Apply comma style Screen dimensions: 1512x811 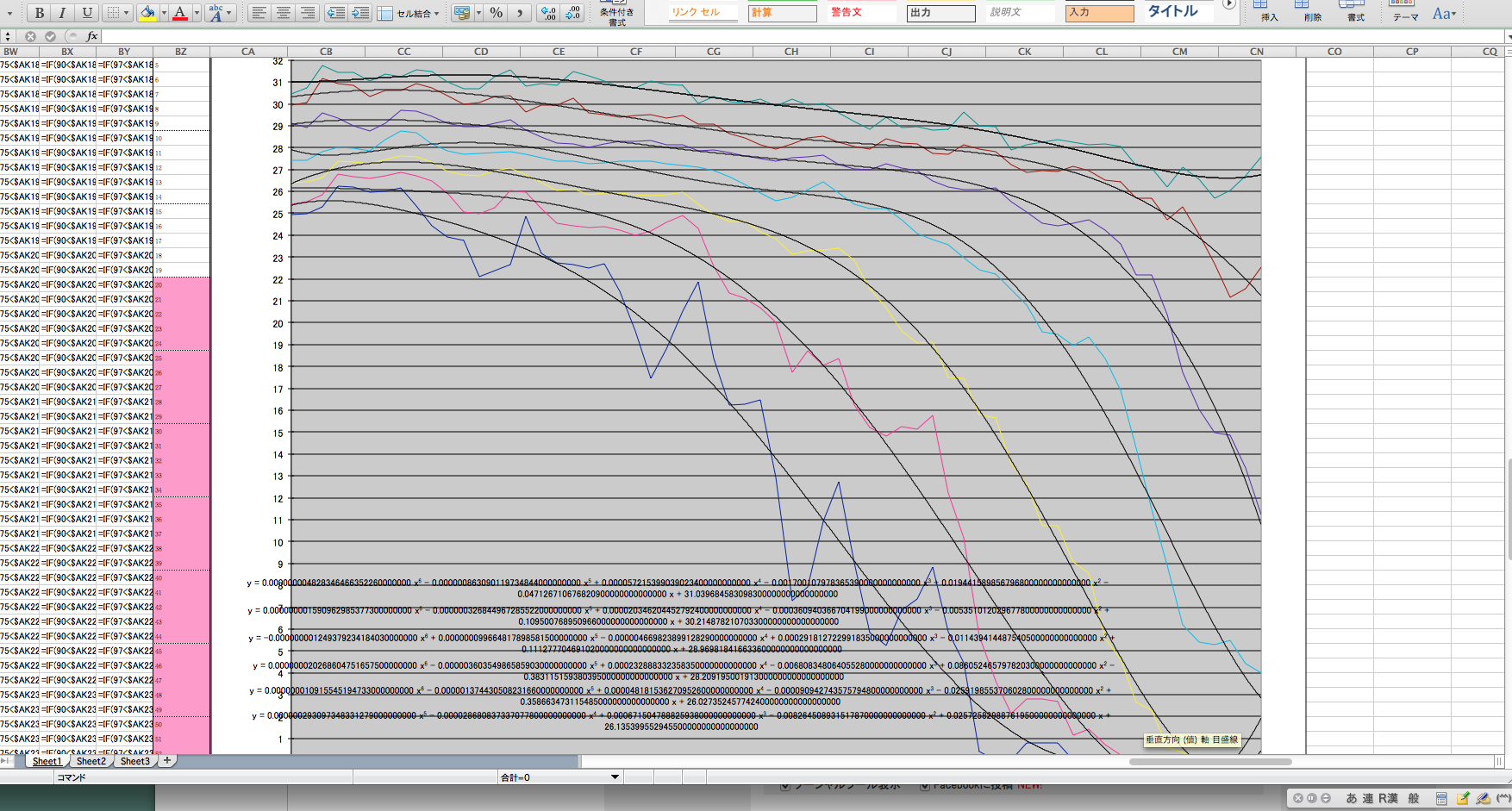click(519, 13)
